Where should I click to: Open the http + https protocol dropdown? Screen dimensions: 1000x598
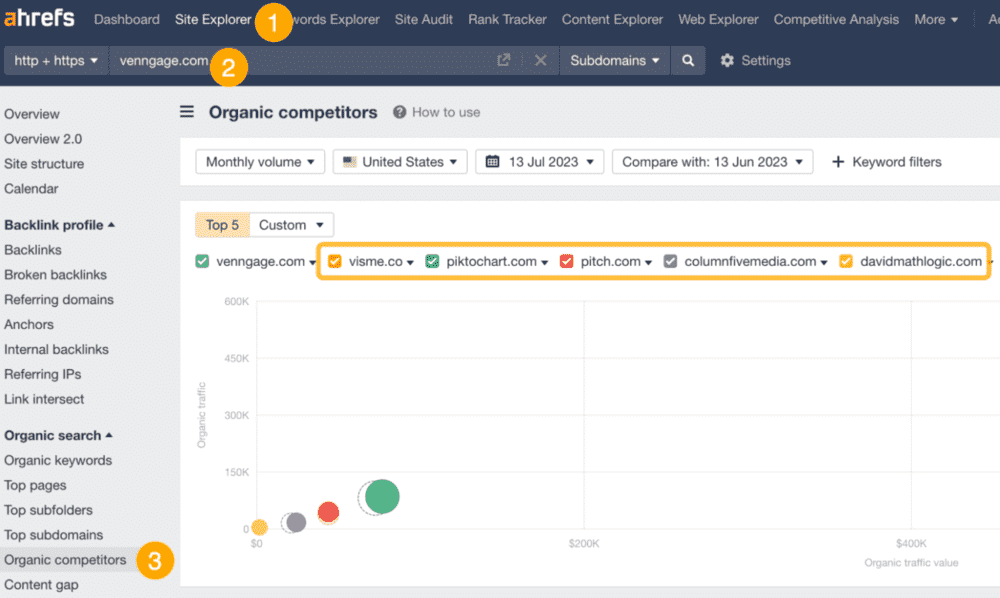pos(56,61)
